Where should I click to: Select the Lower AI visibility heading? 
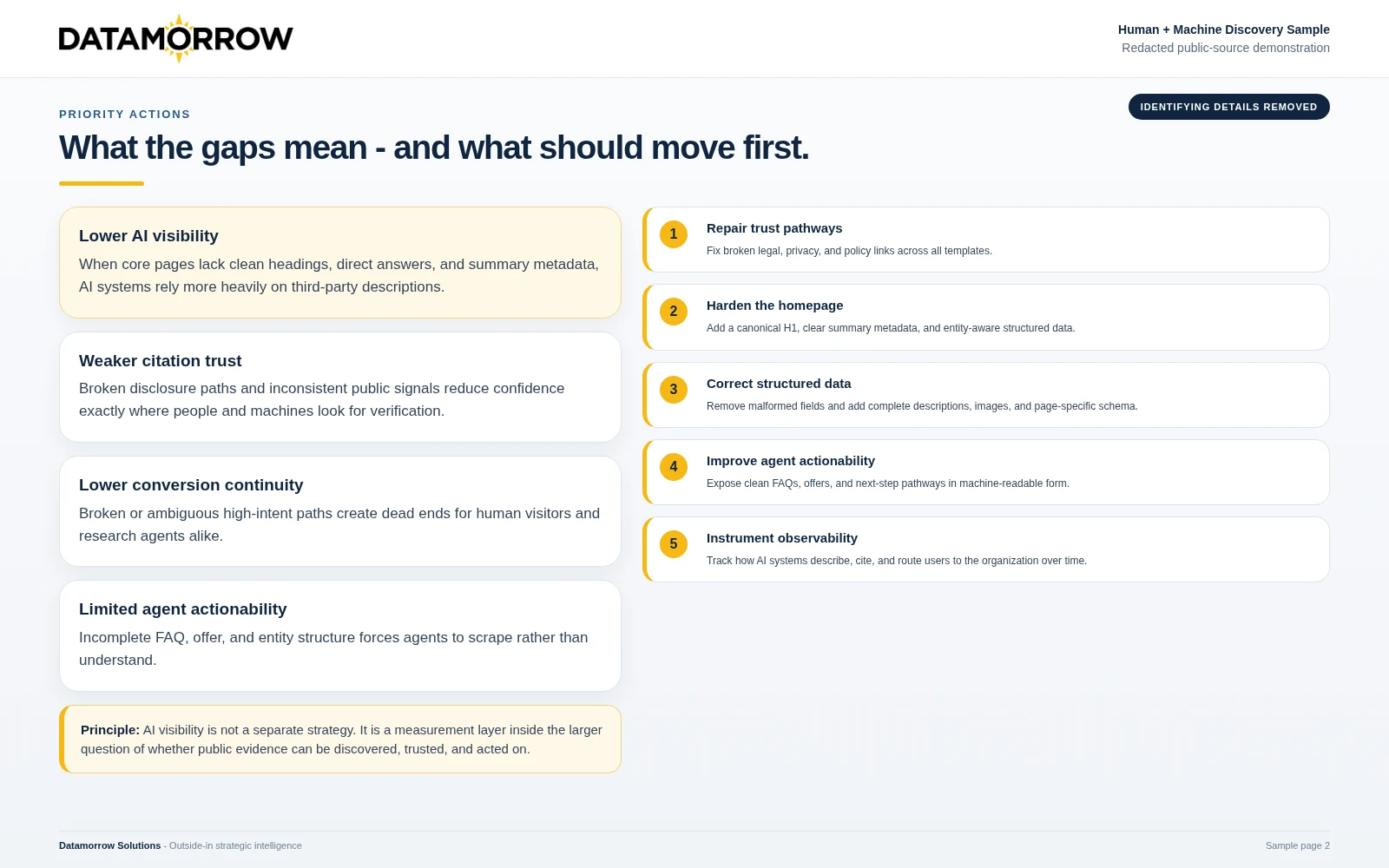(x=148, y=236)
